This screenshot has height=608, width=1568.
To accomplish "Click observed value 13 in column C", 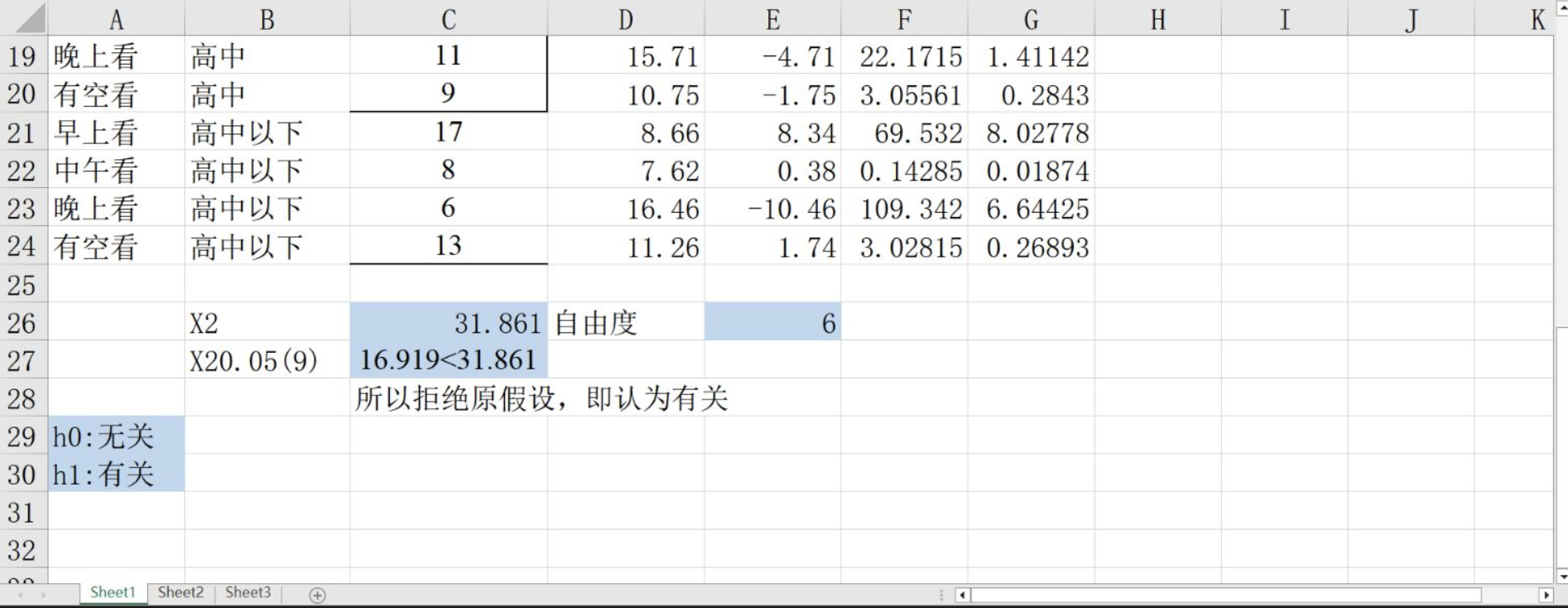I will pyautogui.click(x=449, y=246).
